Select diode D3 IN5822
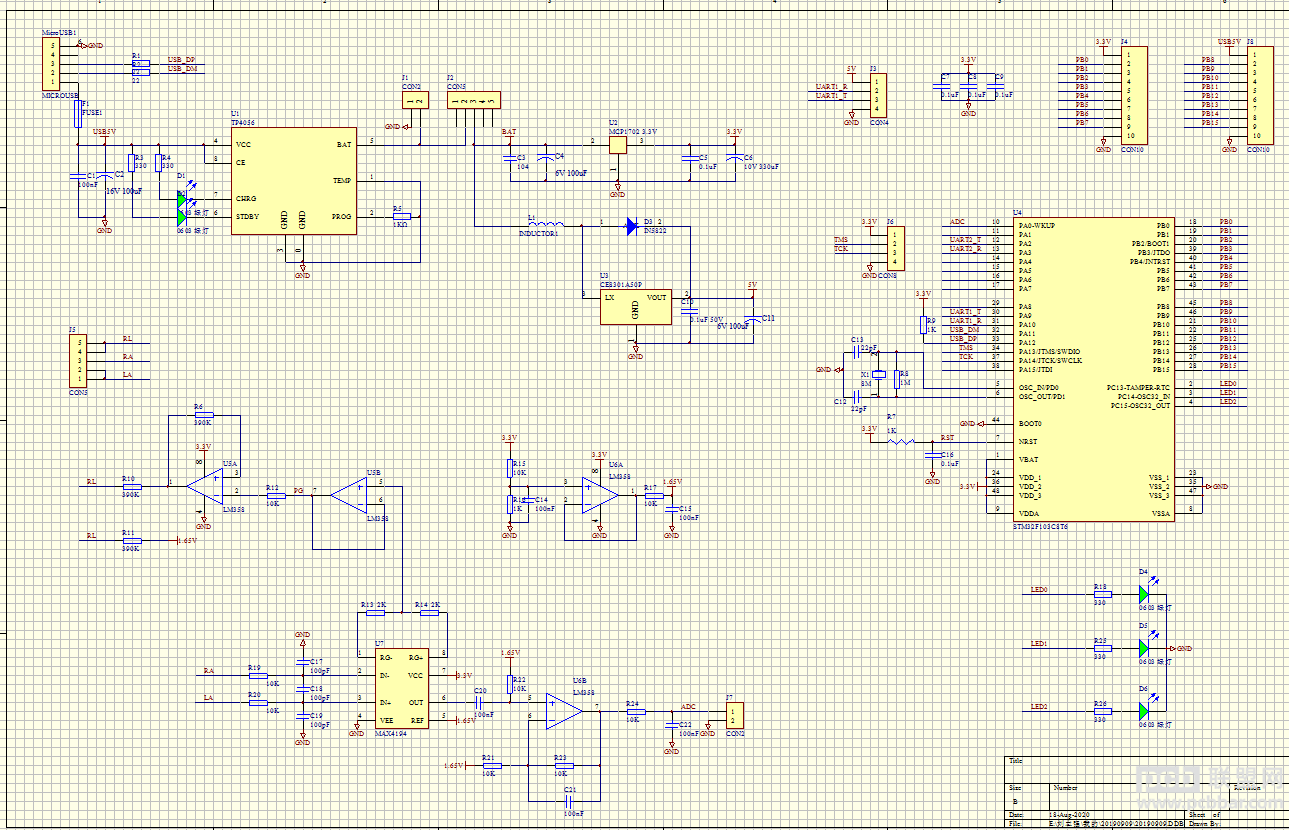The image size is (1289, 830). (x=632, y=226)
